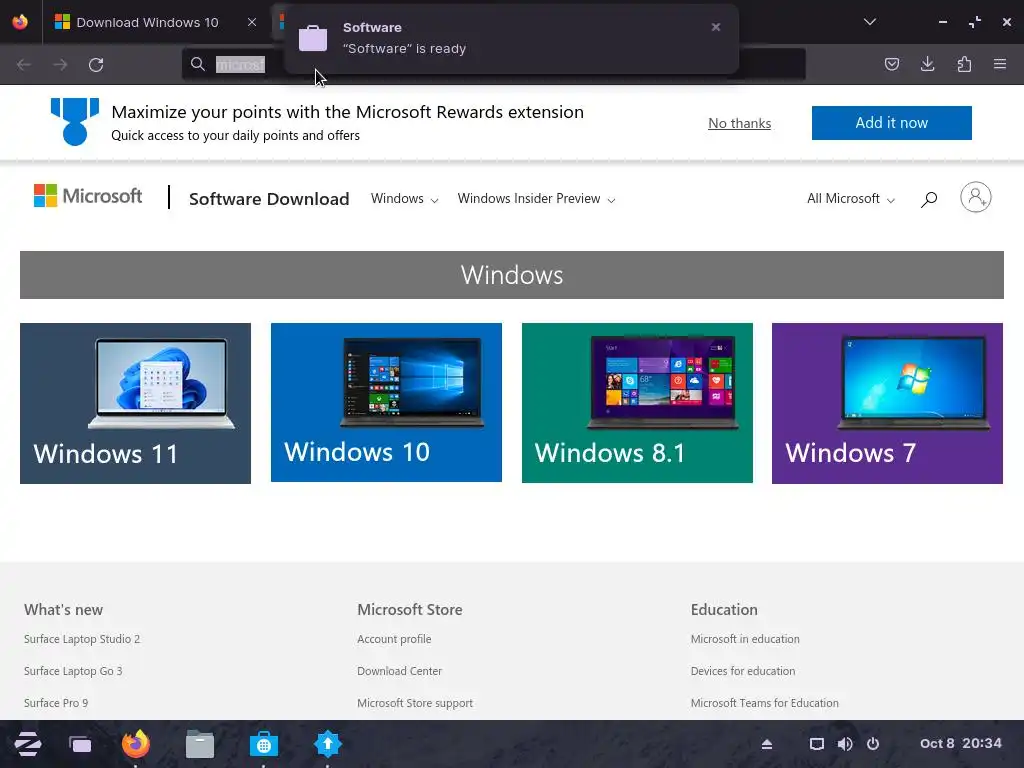The image size is (1024, 768).
Task: Open Surface Laptop Studio 2 link
Action: (82, 639)
